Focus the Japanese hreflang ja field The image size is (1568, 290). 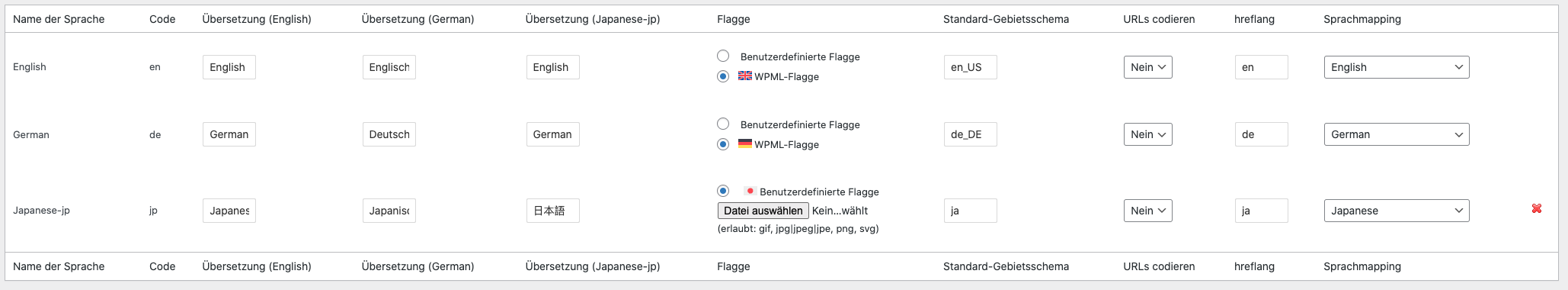pyautogui.click(x=1261, y=211)
